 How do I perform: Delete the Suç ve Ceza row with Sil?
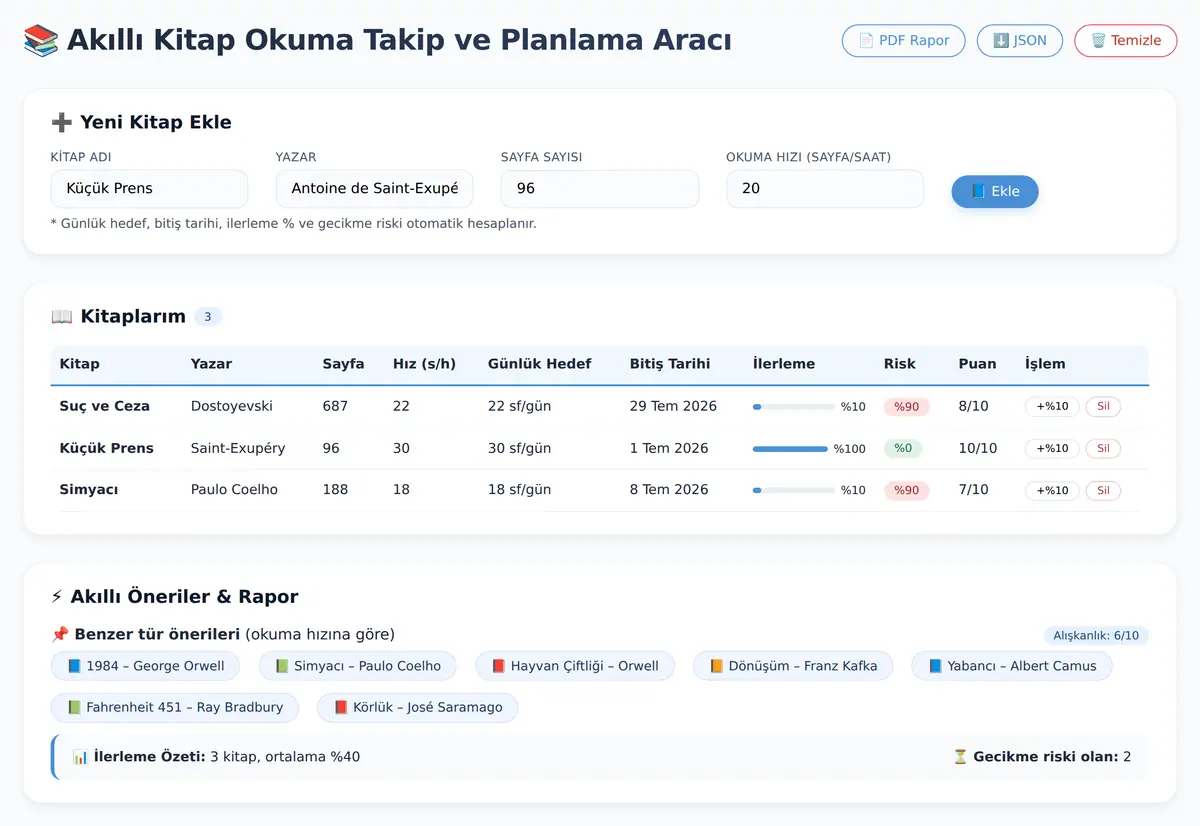click(x=1103, y=407)
